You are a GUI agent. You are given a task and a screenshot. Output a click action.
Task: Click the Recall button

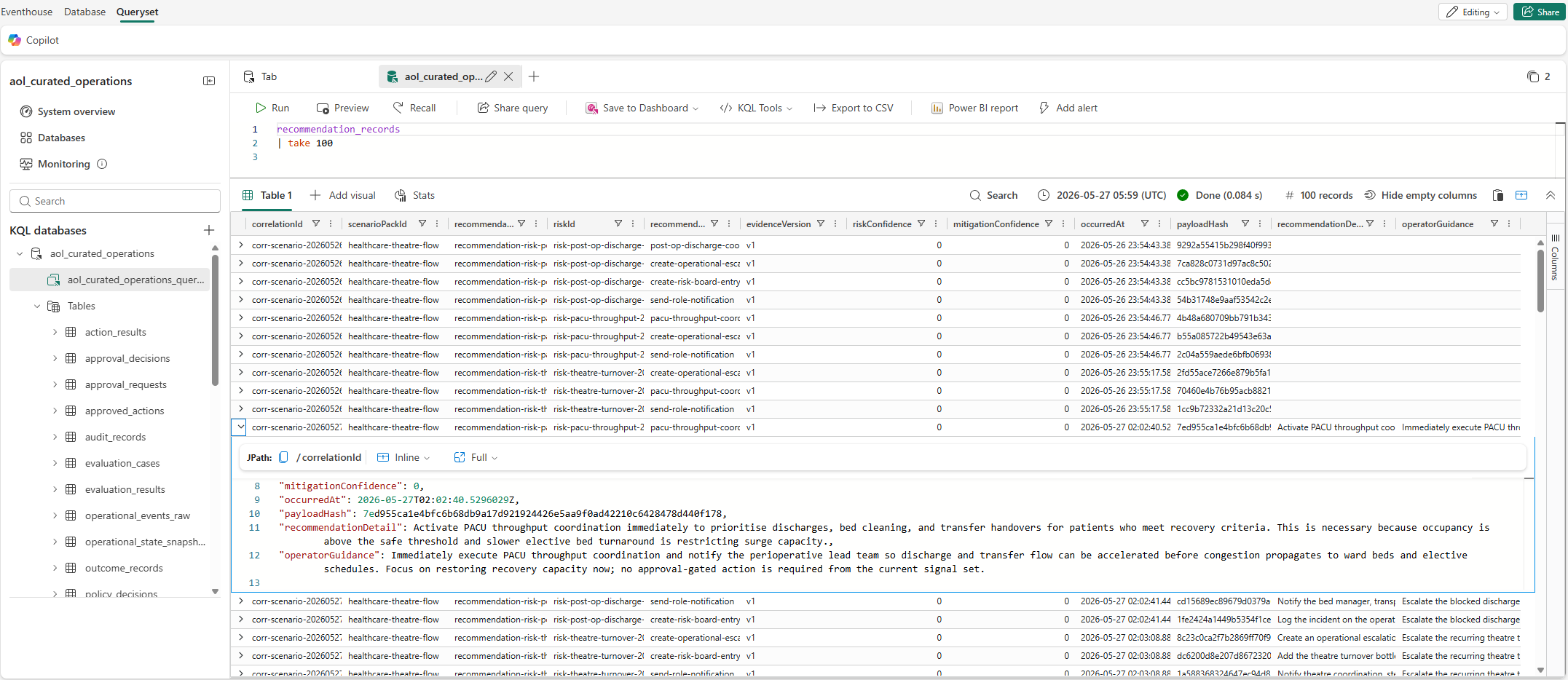click(x=414, y=108)
